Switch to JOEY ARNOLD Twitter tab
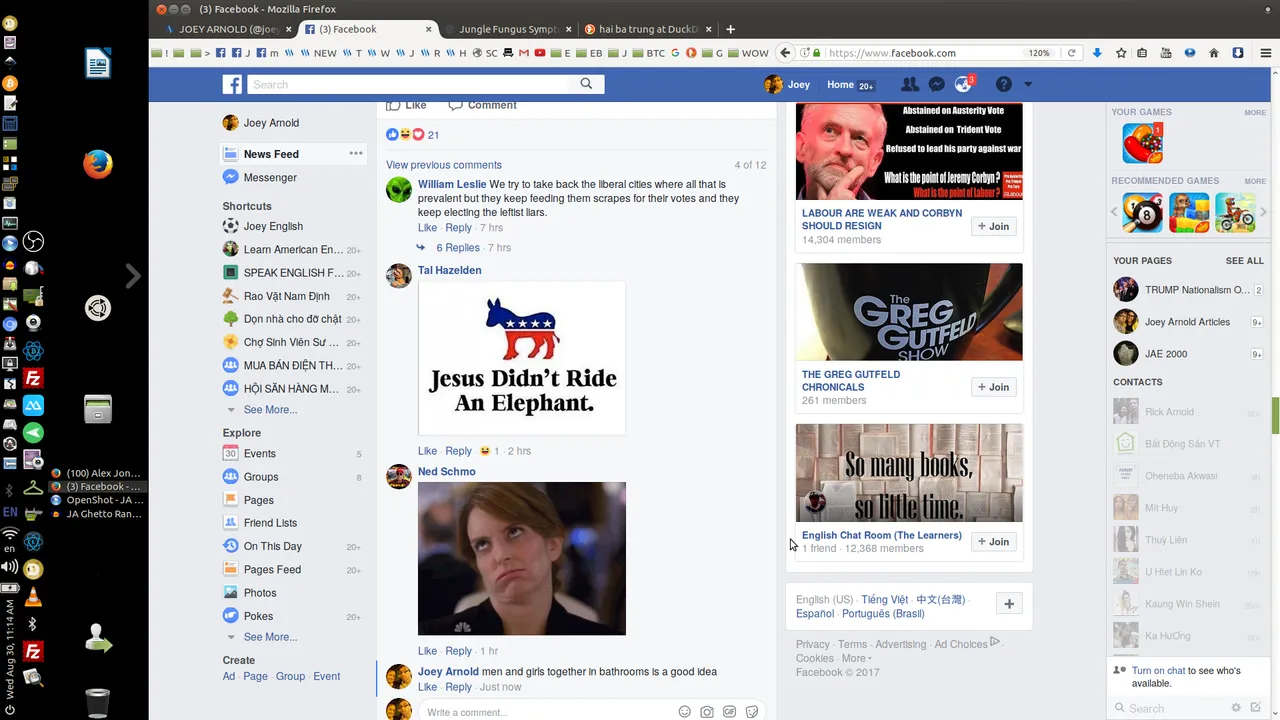Screen dimensions: 1280x720 [x=227, y=29]
